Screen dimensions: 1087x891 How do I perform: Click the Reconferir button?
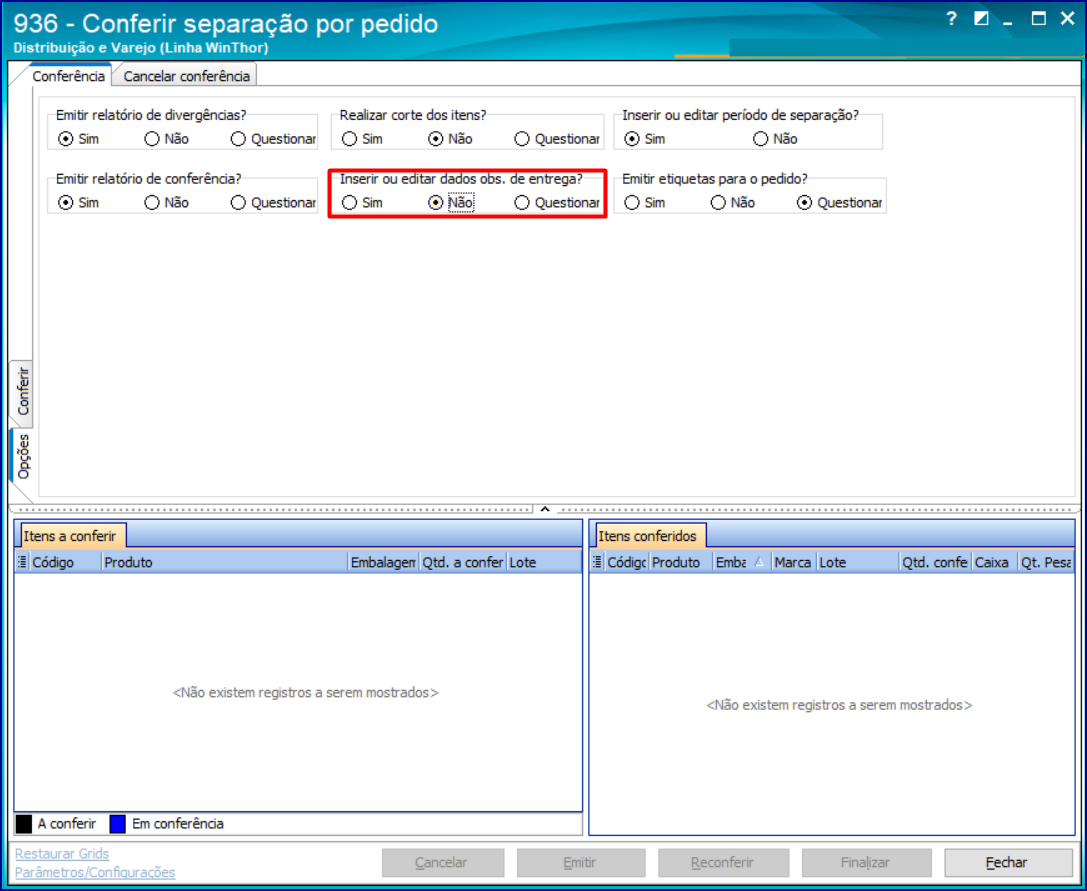click(x=723, y=863)
